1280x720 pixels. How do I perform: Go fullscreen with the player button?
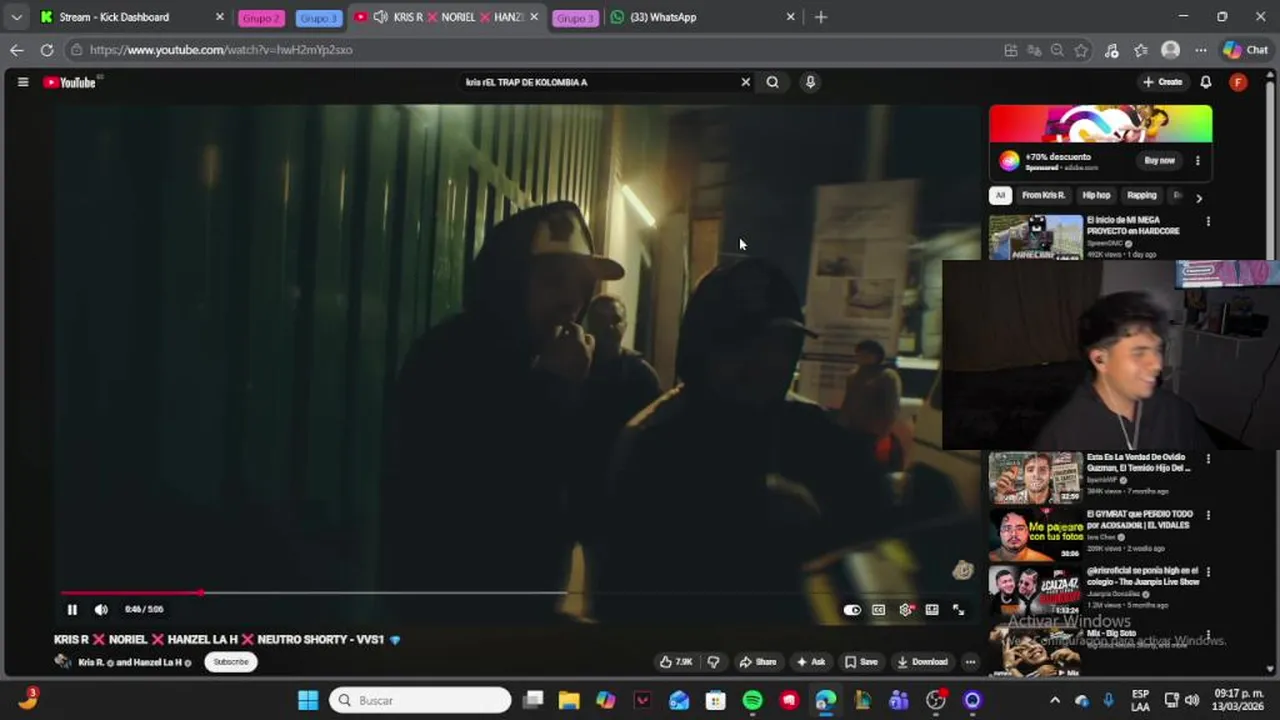click(958, 610)
